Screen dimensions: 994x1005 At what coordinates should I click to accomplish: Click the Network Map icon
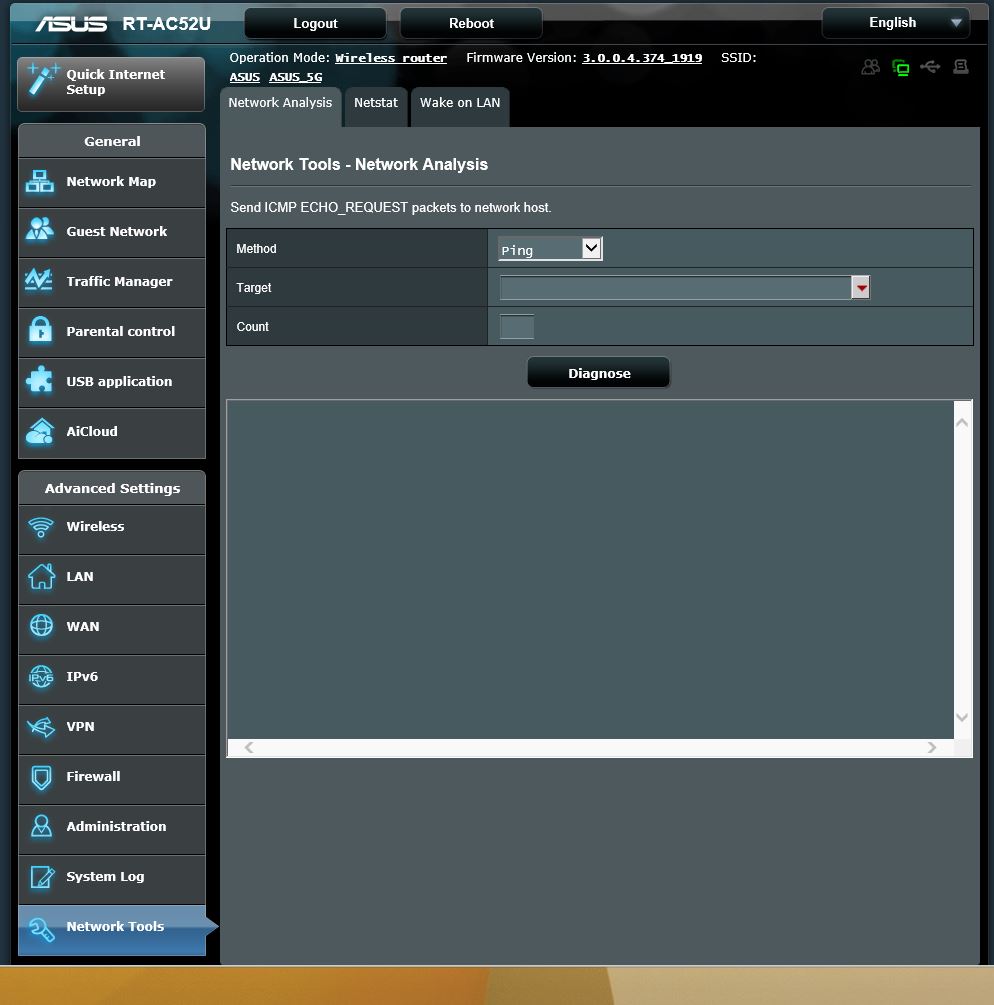(x=40, y=181)
